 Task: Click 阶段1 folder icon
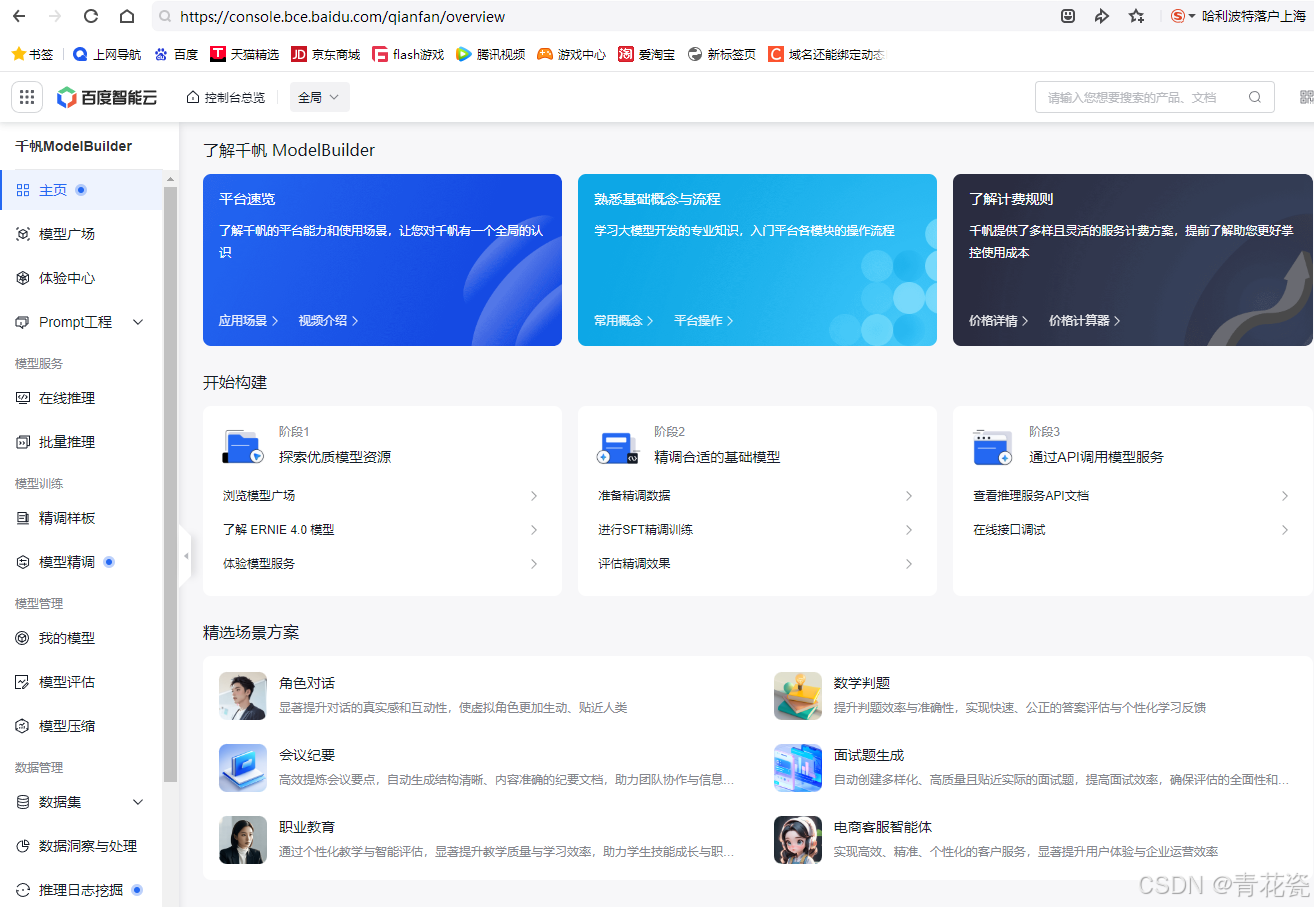[x=243, y=447]
